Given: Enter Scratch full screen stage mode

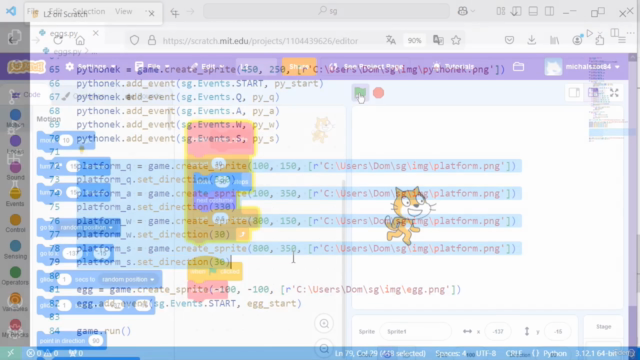Looking at the screenshot, I should point(614,93).
